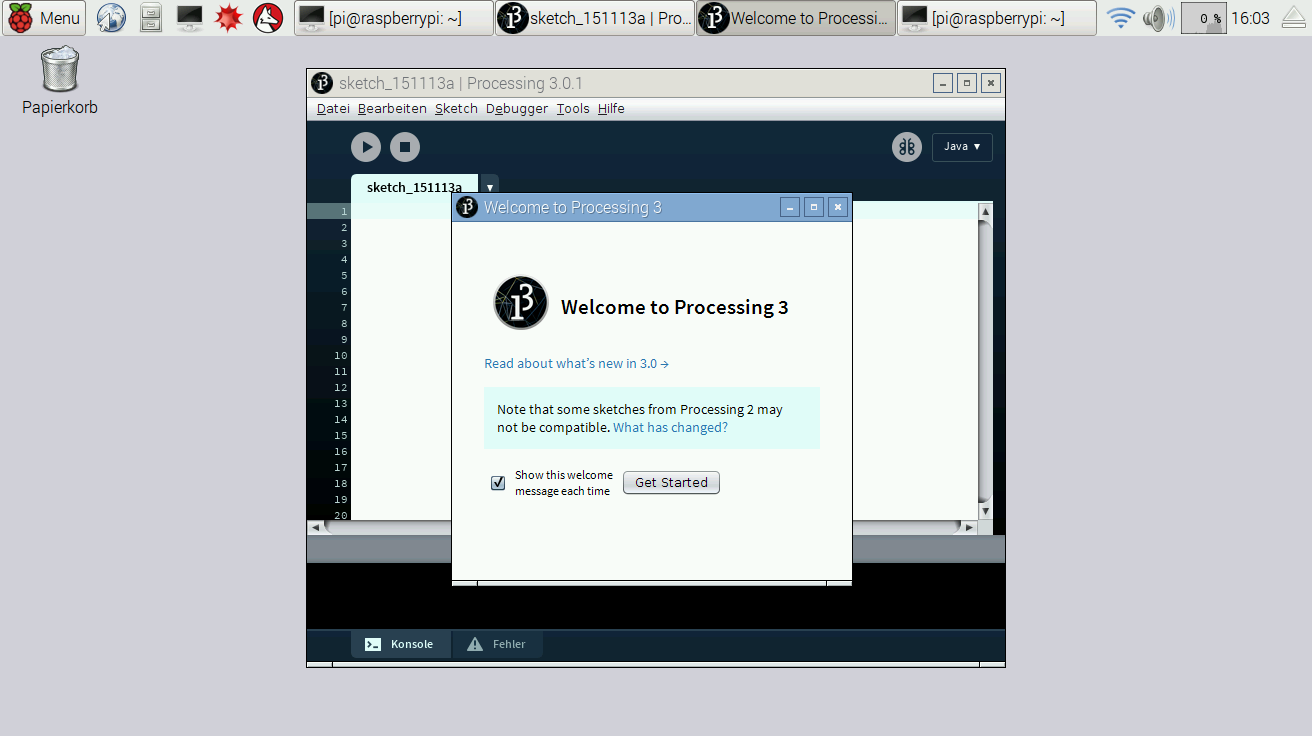This screenshot has width=1312, height=736.
Task: Minimize the Welcome to Processing 3 window
Action: [790, 207]
